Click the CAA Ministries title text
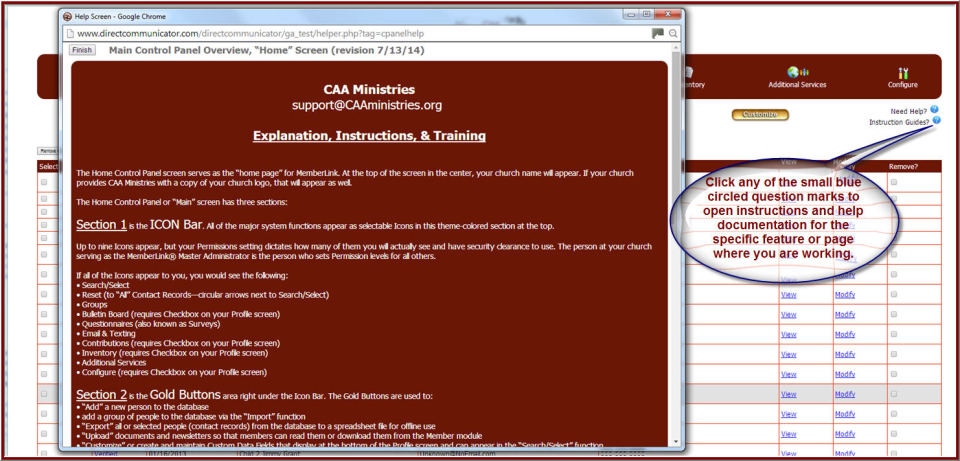Image resolution: width=960 pixels, height=461 pixels. click(x=369, y=90)
